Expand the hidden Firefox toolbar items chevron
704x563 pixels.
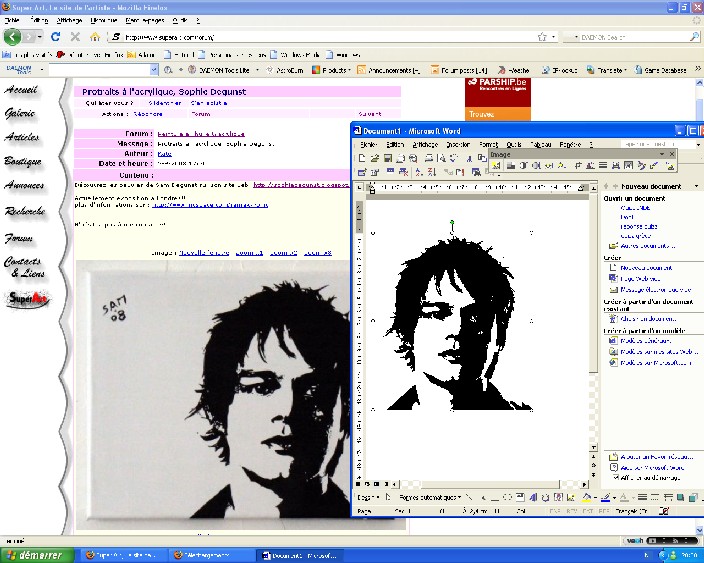coord(698,69)
